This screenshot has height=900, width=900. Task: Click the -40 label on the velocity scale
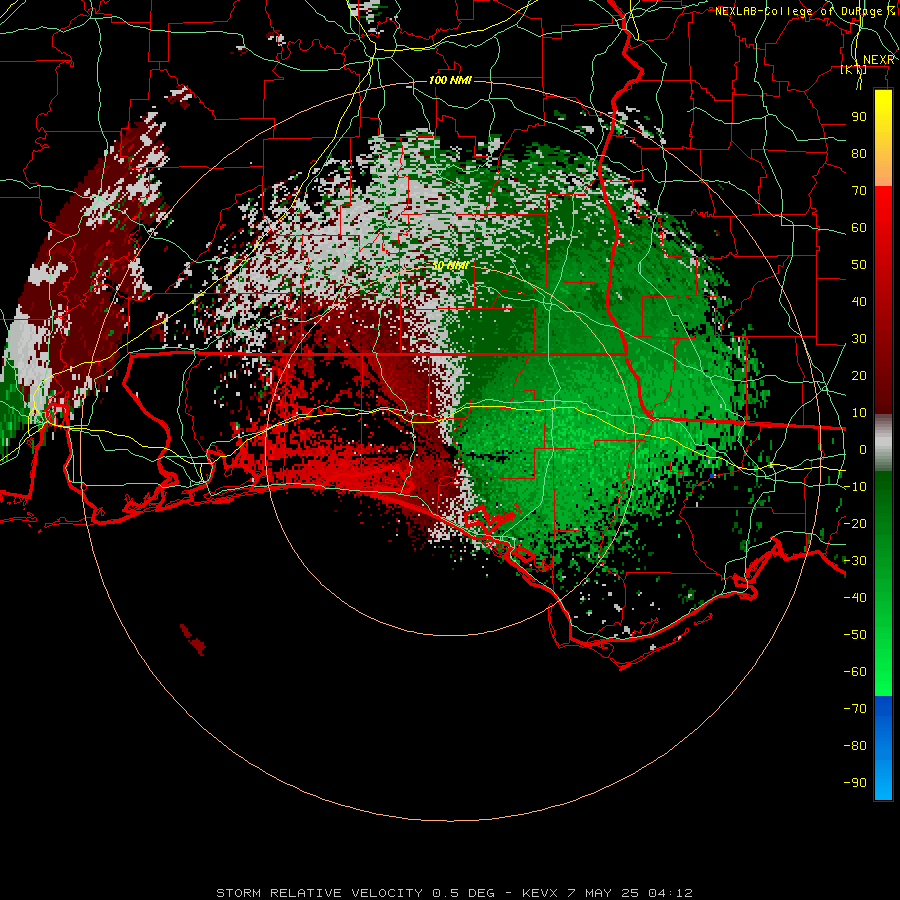tap(855, 598)
